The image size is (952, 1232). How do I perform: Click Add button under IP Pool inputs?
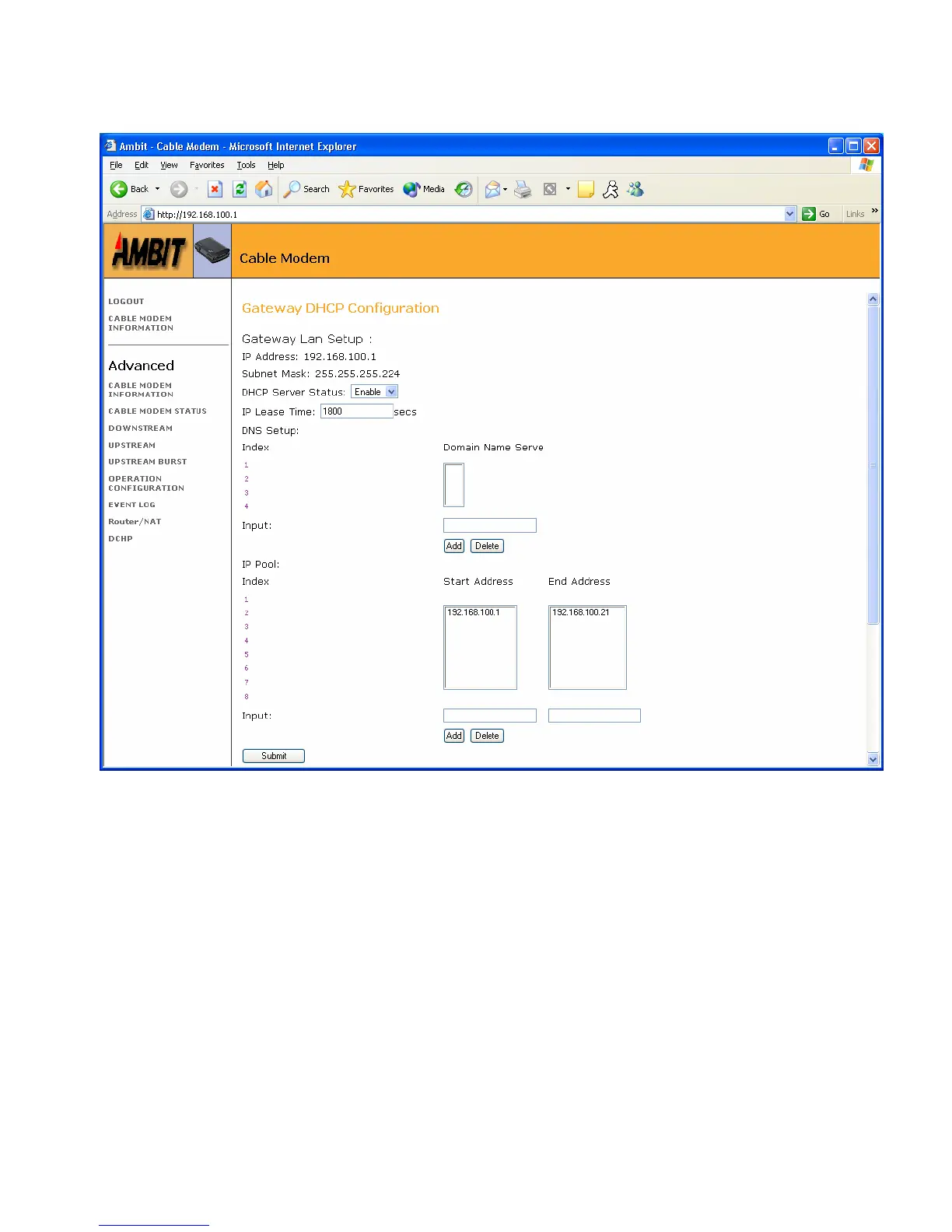coord(454,736)
